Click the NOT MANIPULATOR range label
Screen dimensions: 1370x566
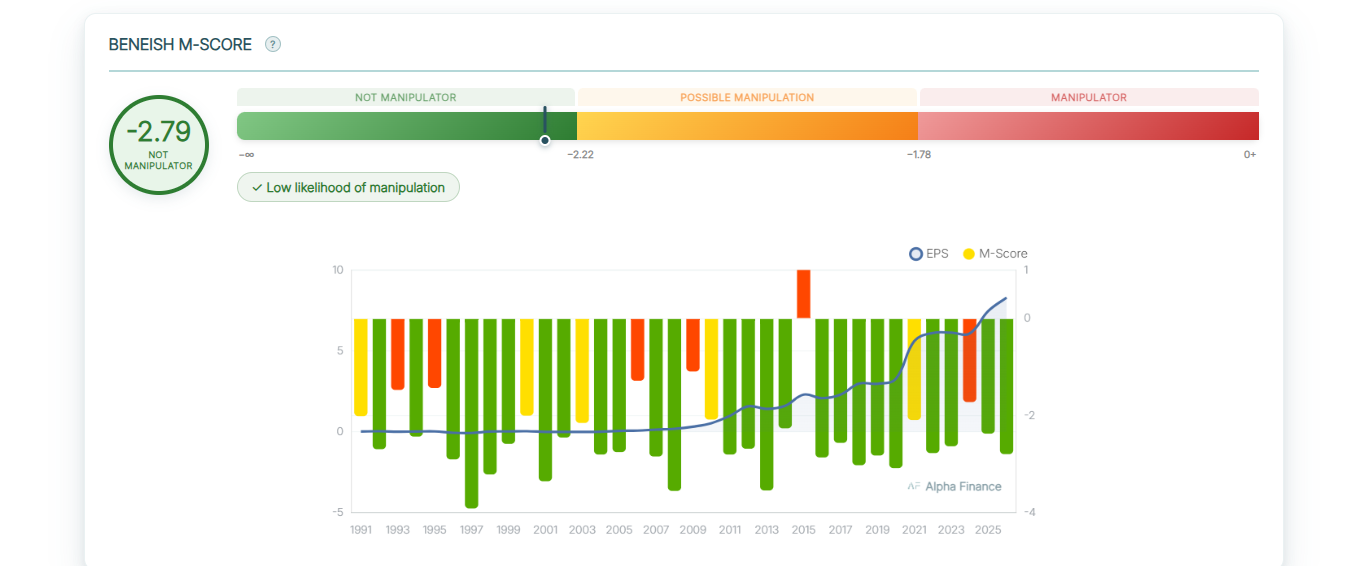[406, 97]
